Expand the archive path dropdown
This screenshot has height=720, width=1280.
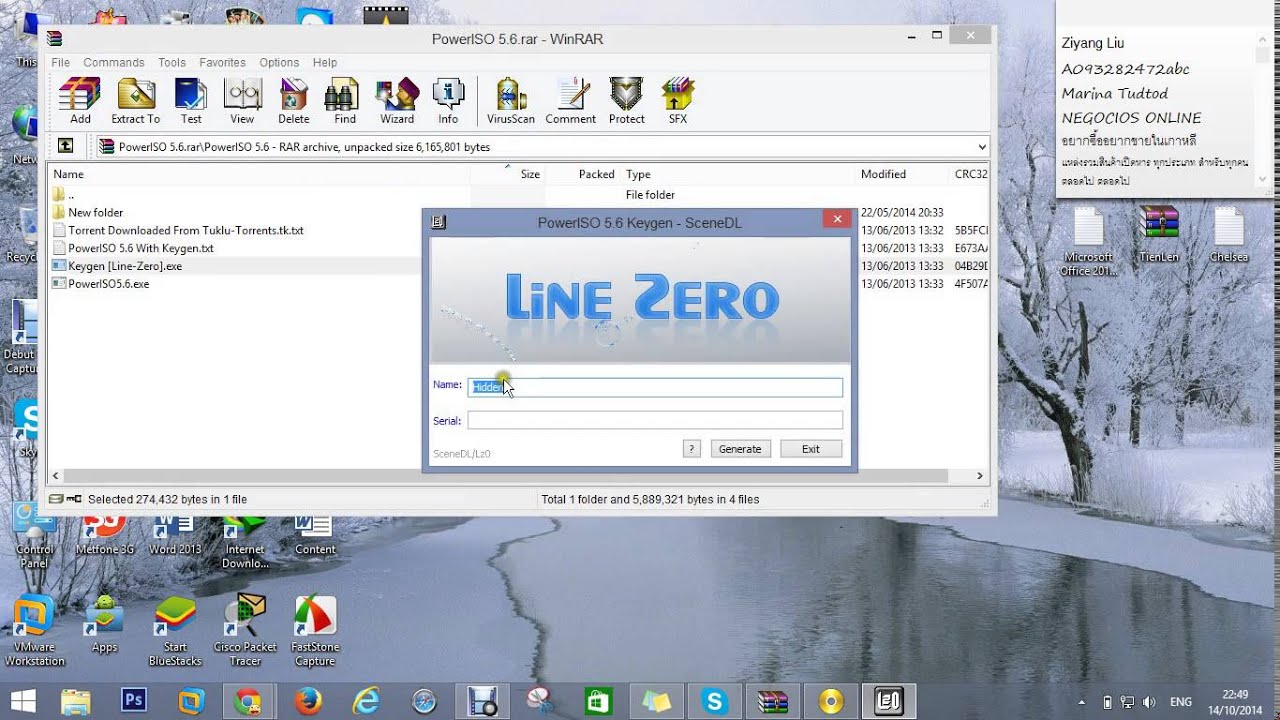click(981, 146)
